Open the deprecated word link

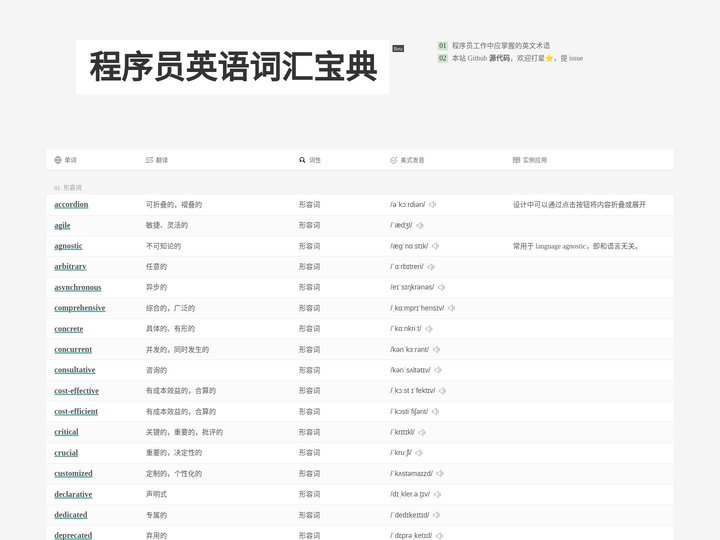(x=73, y=535)
